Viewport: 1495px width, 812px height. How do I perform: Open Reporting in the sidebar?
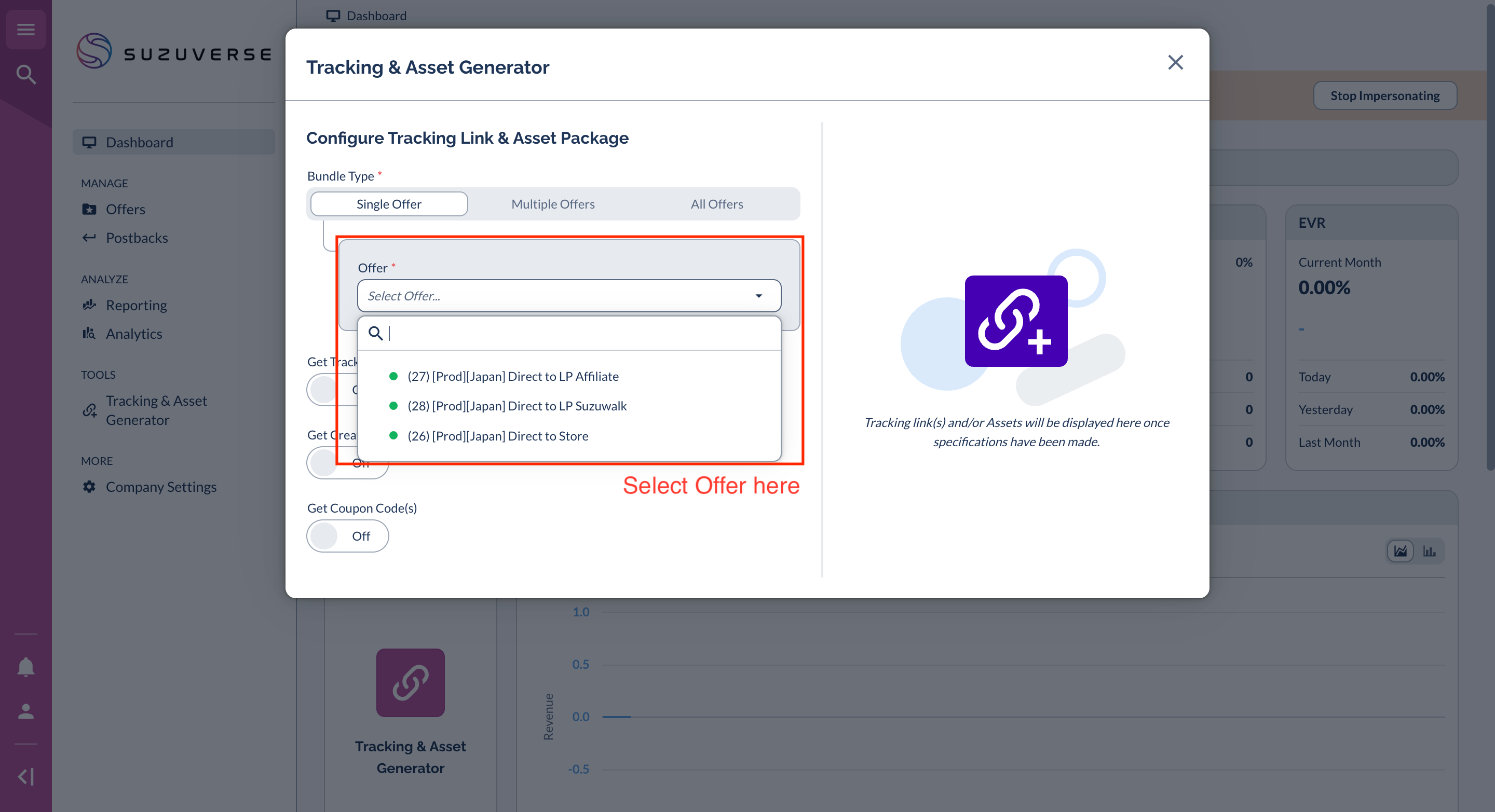pyautogui.click(x=136, y=305)
